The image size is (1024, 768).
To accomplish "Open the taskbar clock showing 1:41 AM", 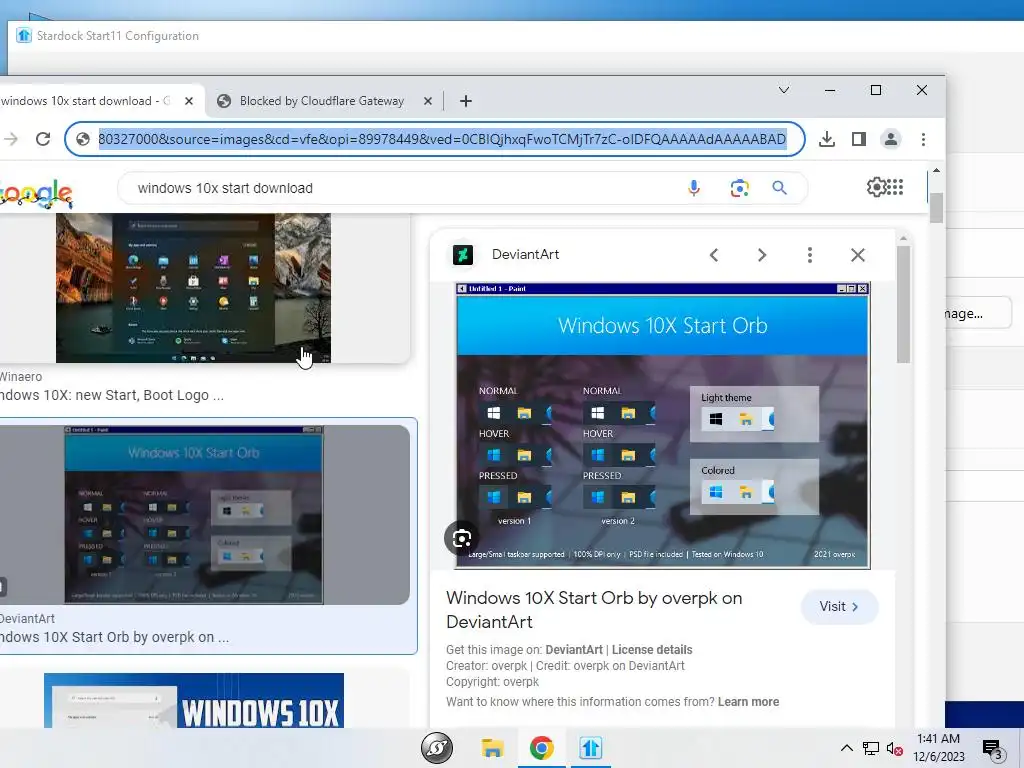I will pos(938,748).
